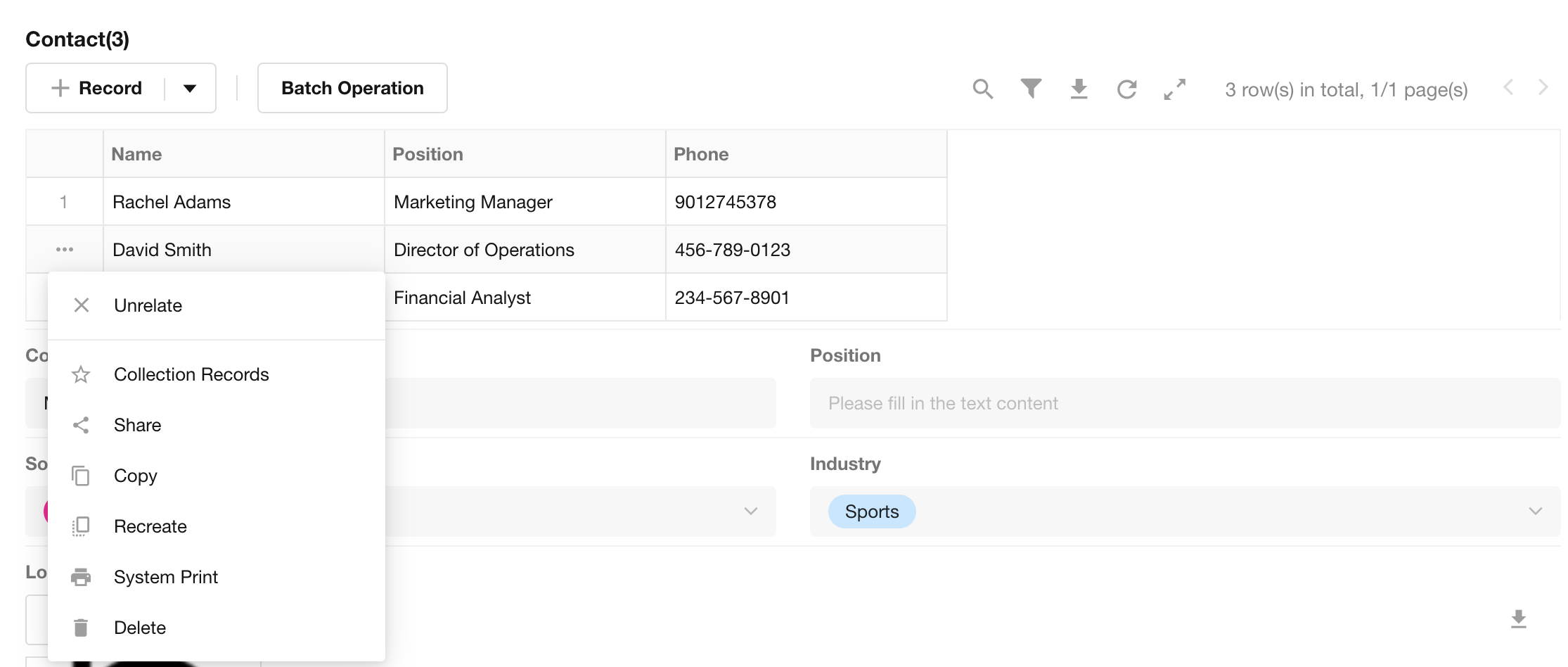Expand the Industry dropdown showing Sports
The height and width of the screenshot is (667, 1568).
point(1535,512)
